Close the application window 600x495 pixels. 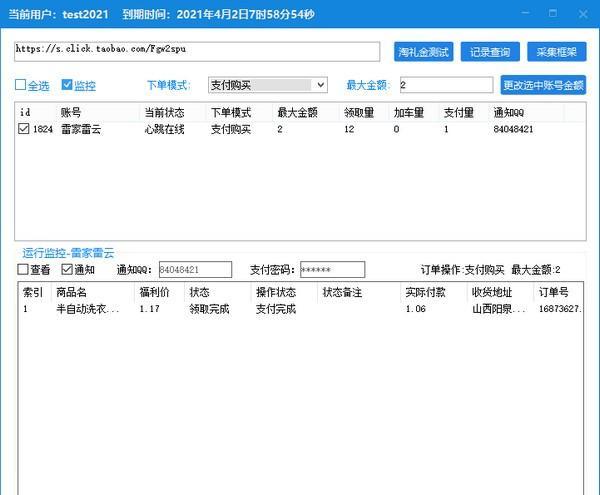(x=583, y=14)
